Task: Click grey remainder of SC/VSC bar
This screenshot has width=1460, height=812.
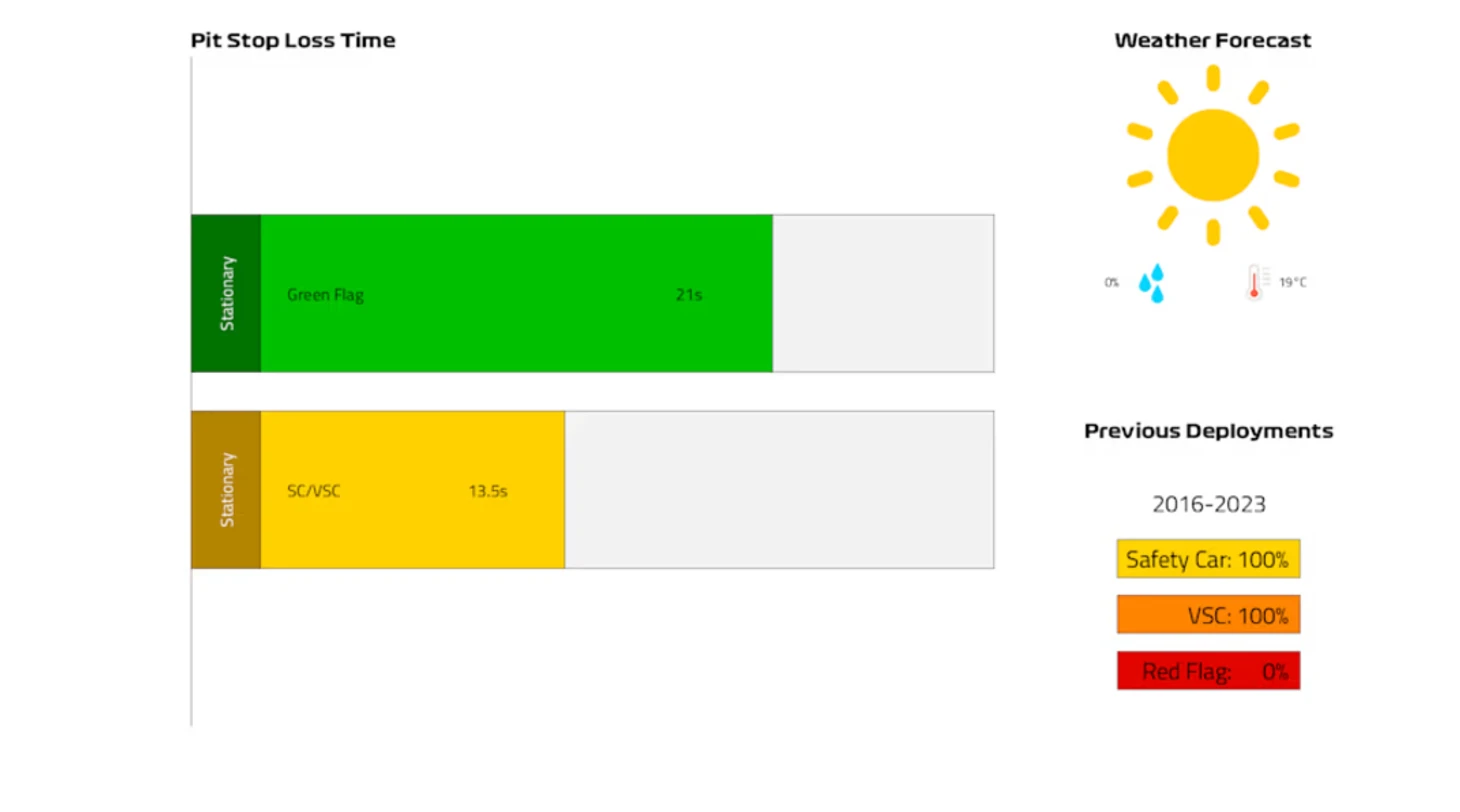Action: (779, 489)
